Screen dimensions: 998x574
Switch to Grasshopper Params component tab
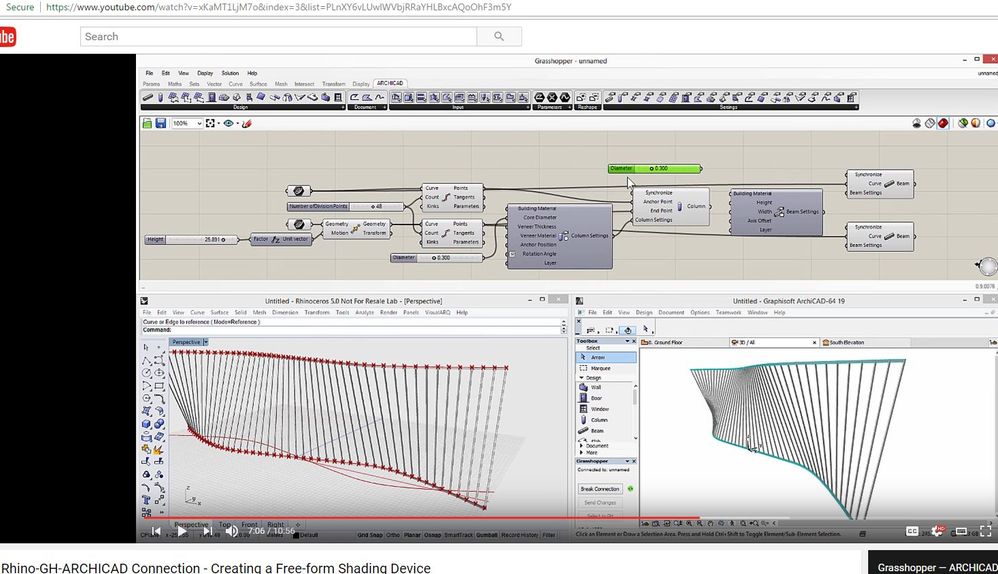point(151,84)
